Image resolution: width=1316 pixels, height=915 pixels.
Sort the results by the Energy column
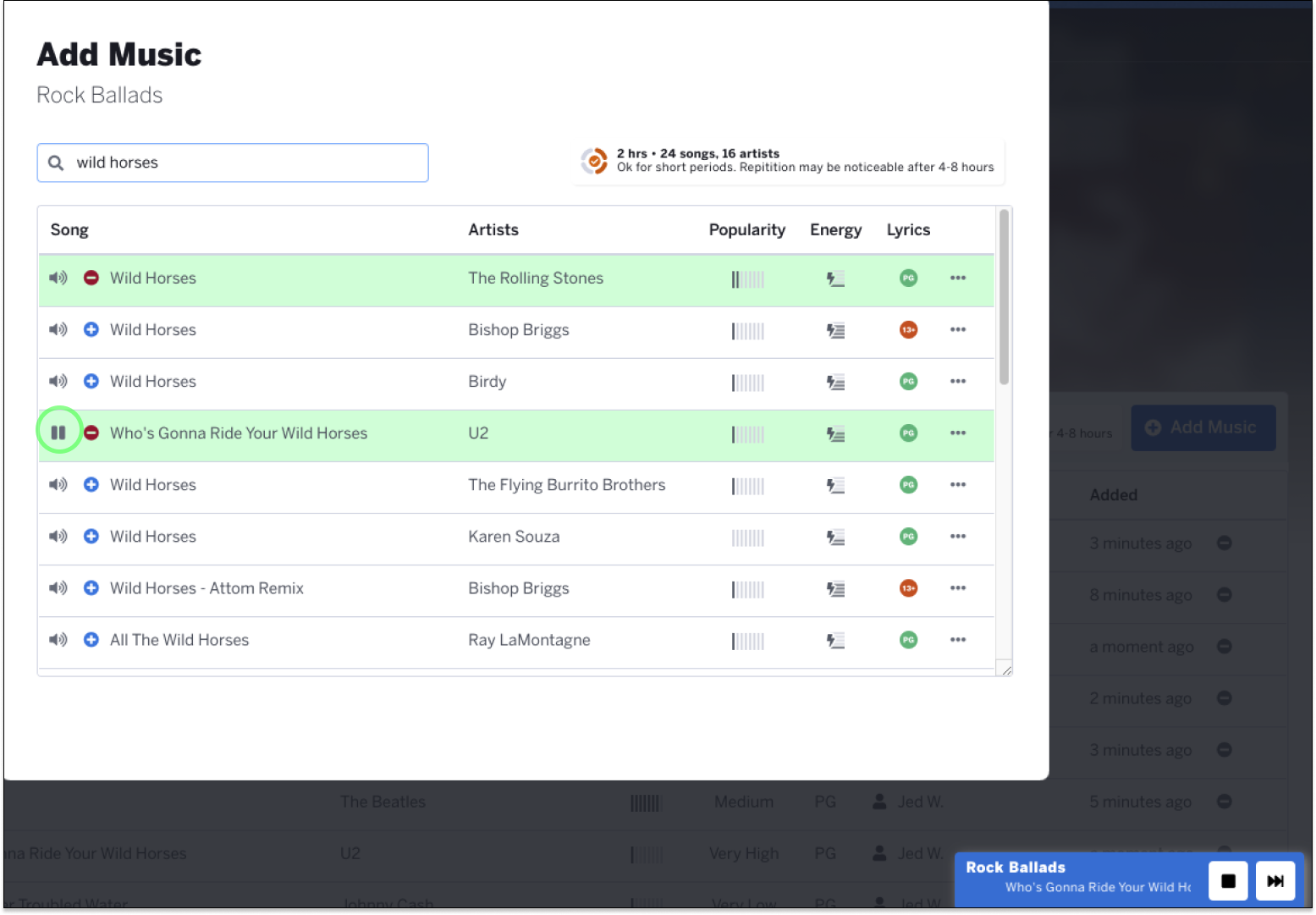click(x=836, y=230)
